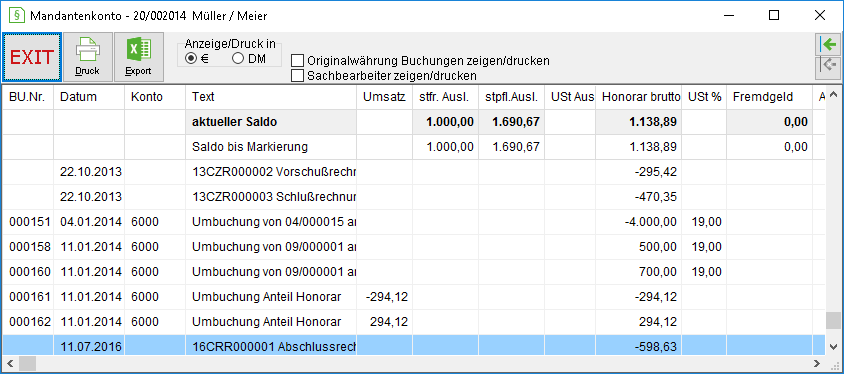The width and height of the screenshot is (844, 374).
Task: Select booking number 000161
Action: point(30,297)
